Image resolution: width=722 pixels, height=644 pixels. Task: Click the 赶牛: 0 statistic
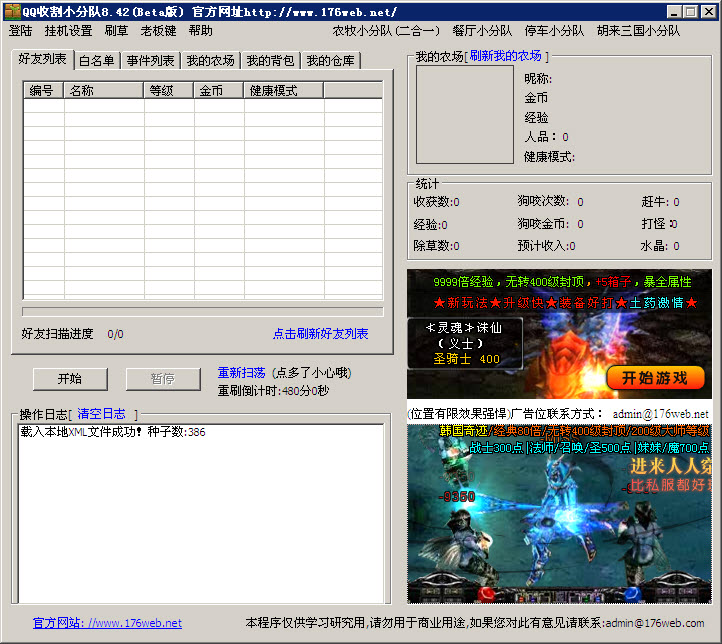660,202
